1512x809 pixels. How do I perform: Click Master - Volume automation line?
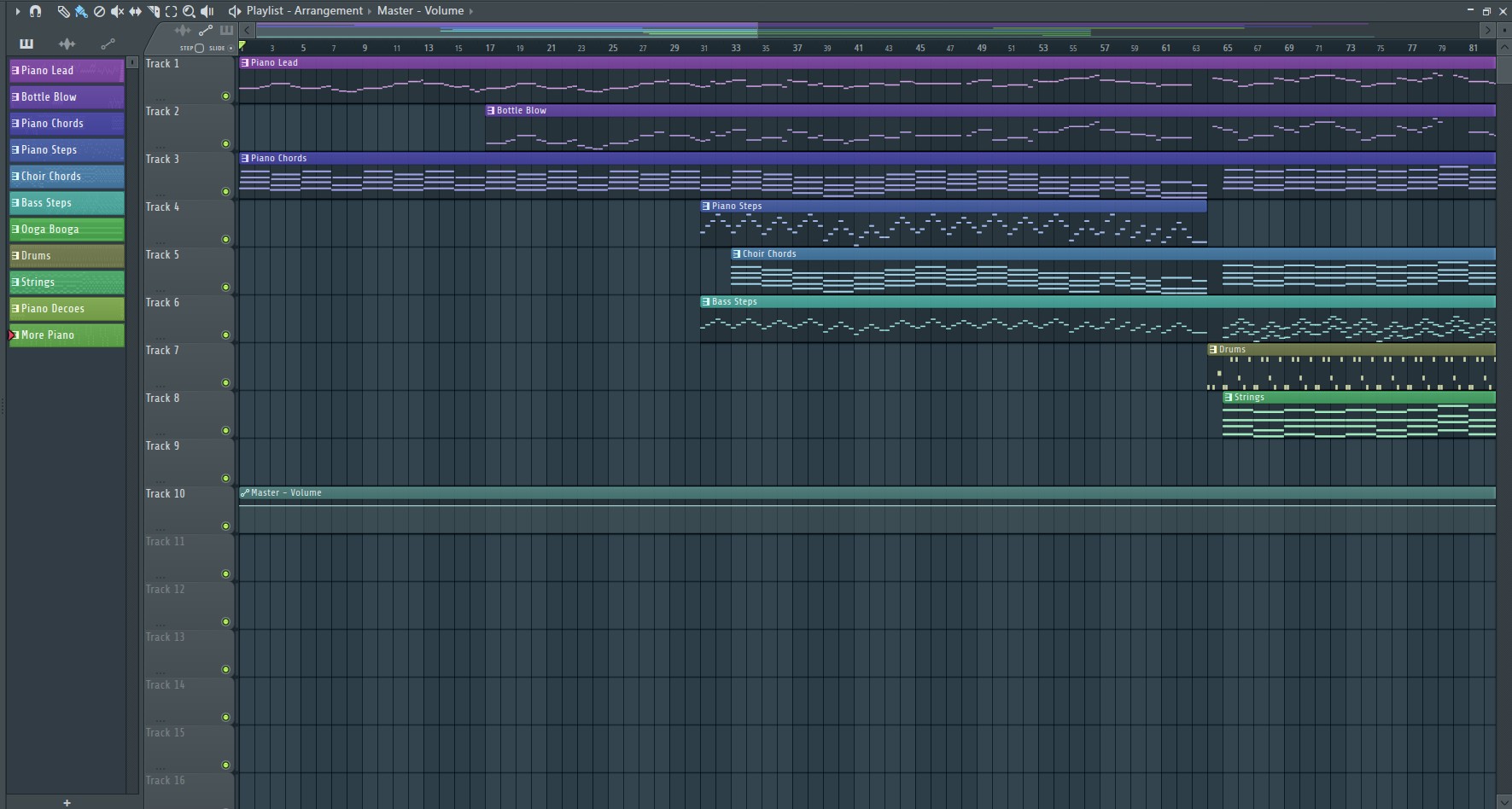(x=867, y=505)
